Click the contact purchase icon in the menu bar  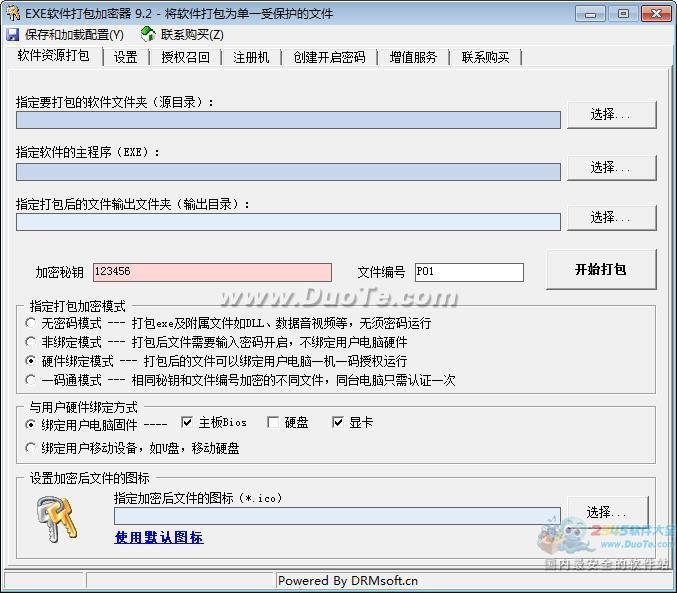pos(148,34)
